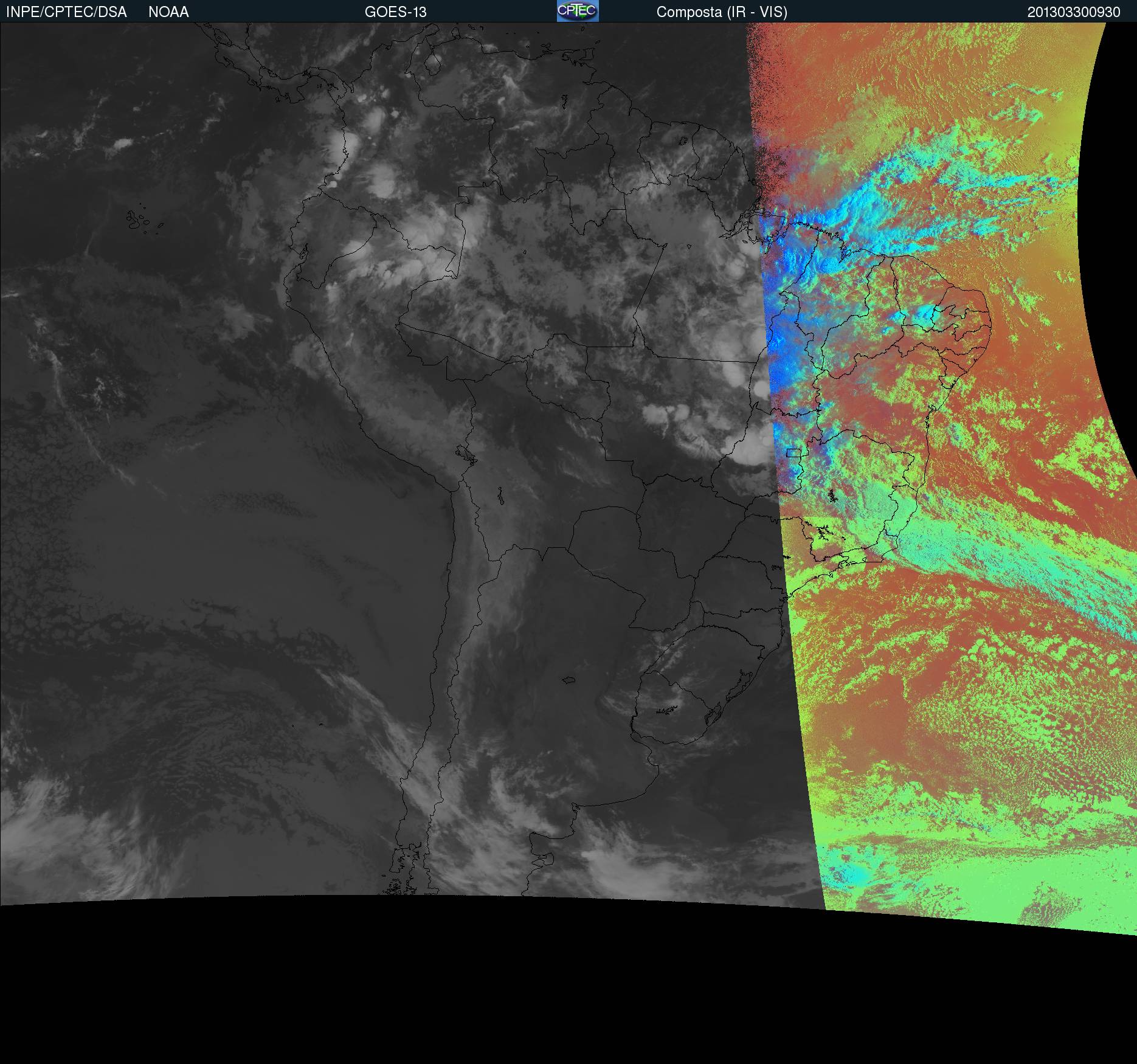Select the INPE/CPTEC/DSA header text
The height and width of the screenshot is (1064, 1137).
[x=66, y=12]
